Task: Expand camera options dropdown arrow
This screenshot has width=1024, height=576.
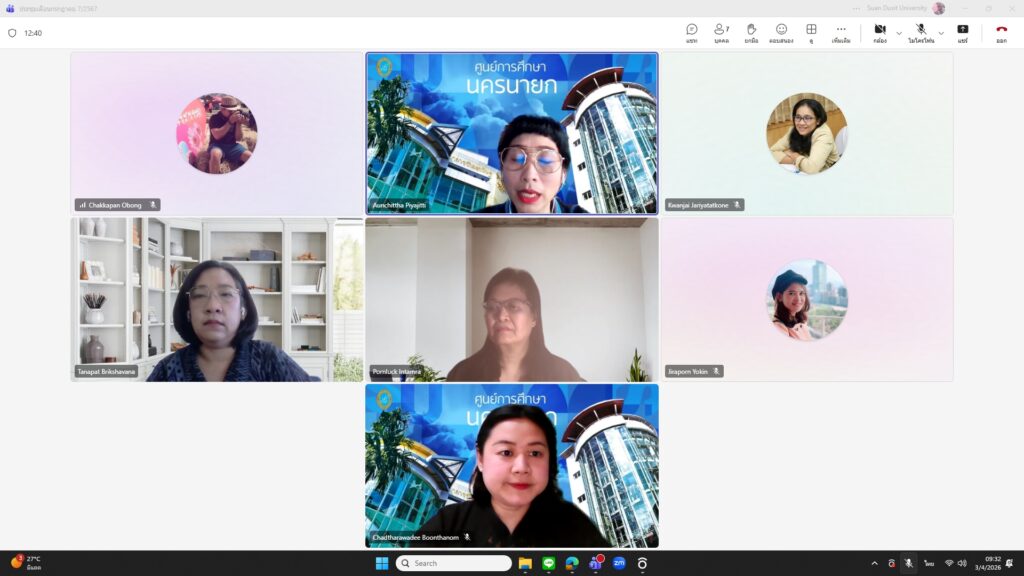Action: tap(898, 33)
